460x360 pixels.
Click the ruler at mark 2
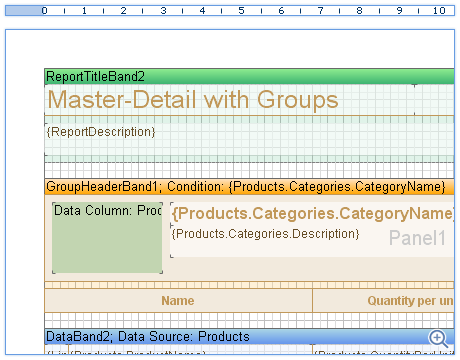(x=123, y=11)
